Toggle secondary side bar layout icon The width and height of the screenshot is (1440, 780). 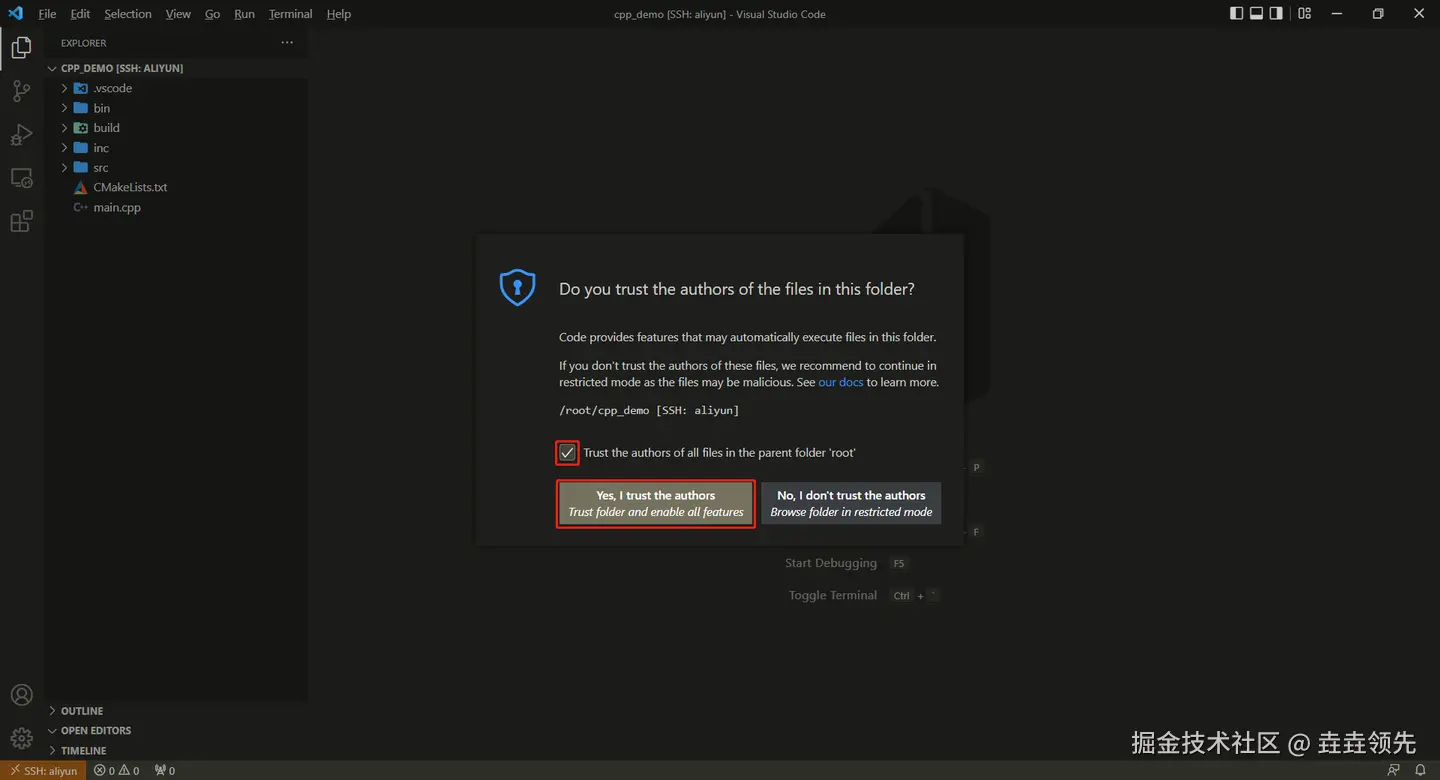coord(1277,14)
